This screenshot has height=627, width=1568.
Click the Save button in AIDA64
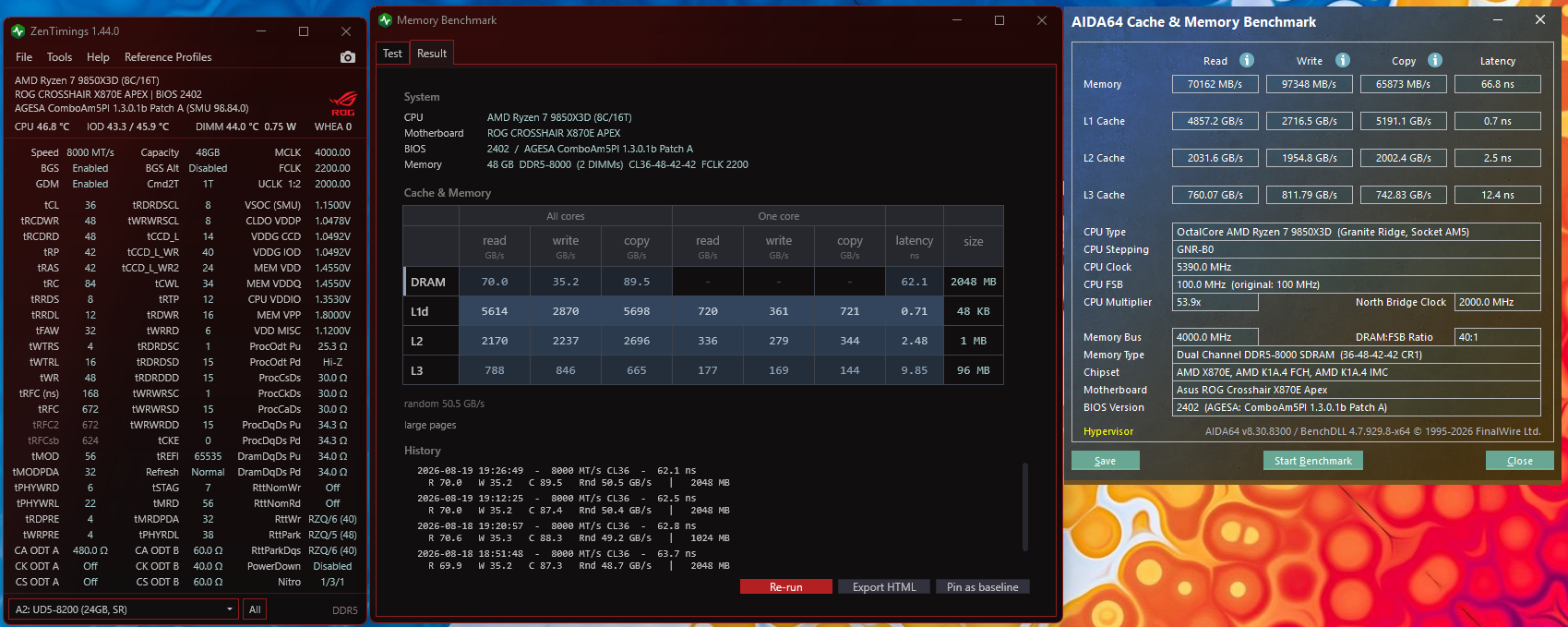coord(1106,461)
